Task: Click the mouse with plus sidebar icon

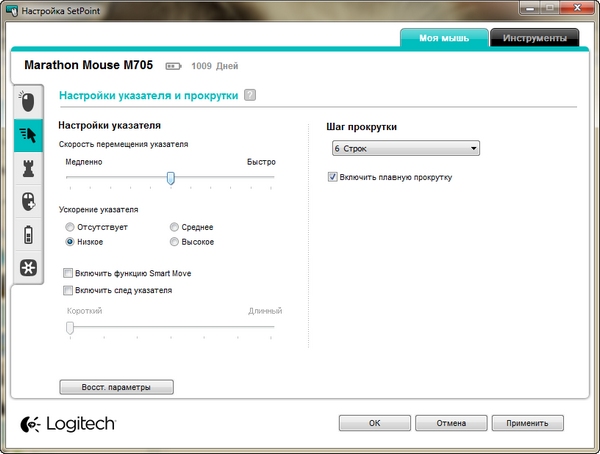Action: point(28,202)
